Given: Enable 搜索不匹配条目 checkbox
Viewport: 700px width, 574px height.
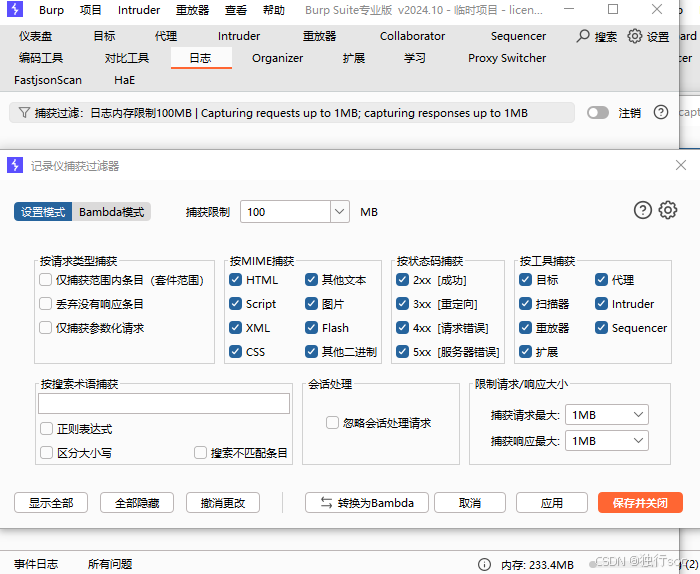Looking at the screenshot, I should click(200, 453).
